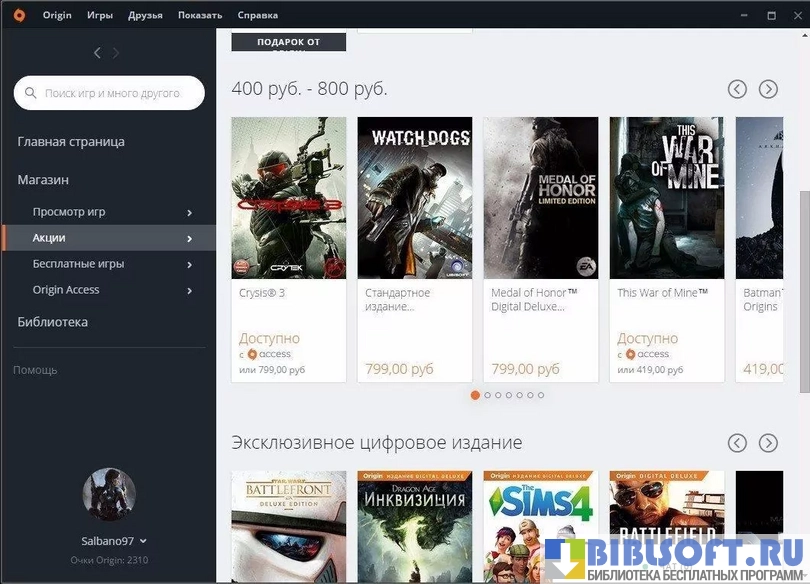This screenshot has height=584, width=810.
Task: Click the forward navigation arrow in sidebar
Action: [116, 53]
